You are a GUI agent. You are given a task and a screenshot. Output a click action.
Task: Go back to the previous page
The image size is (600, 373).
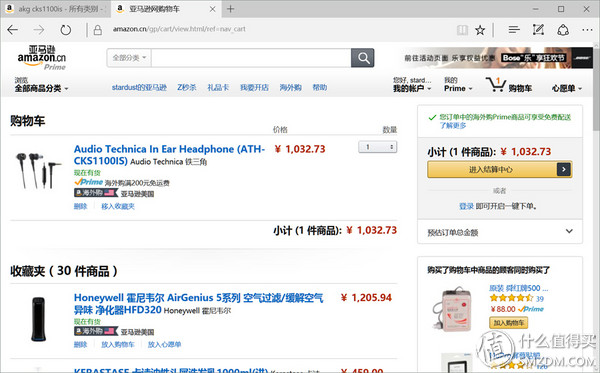13,30
